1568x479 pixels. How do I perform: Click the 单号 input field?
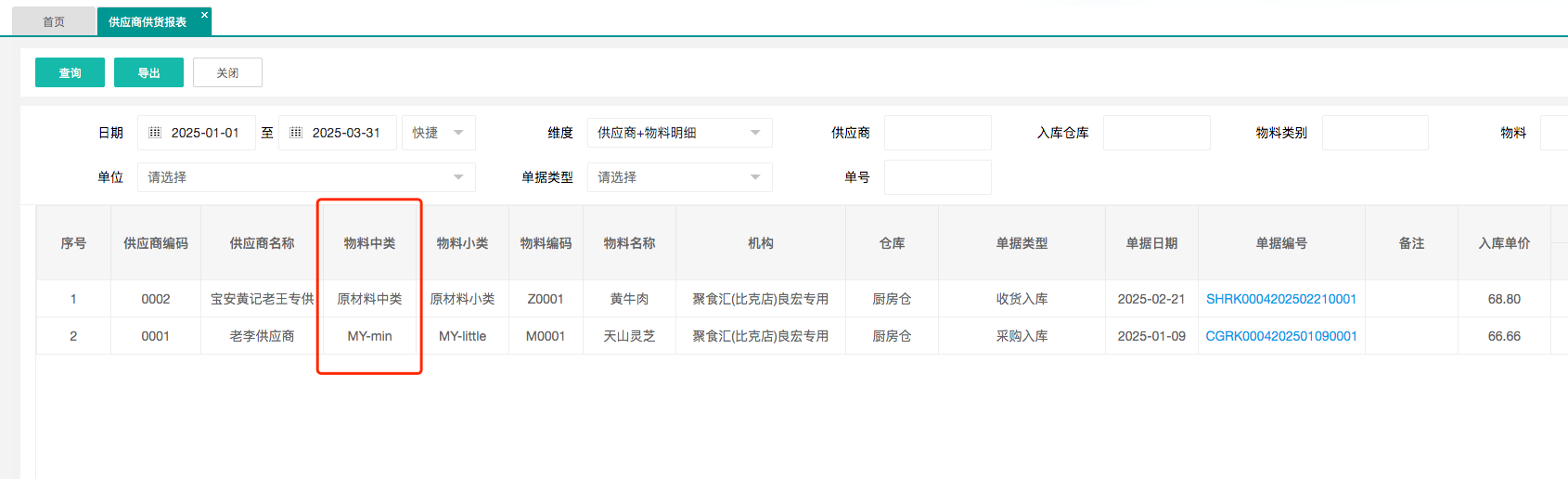(937, 177)
